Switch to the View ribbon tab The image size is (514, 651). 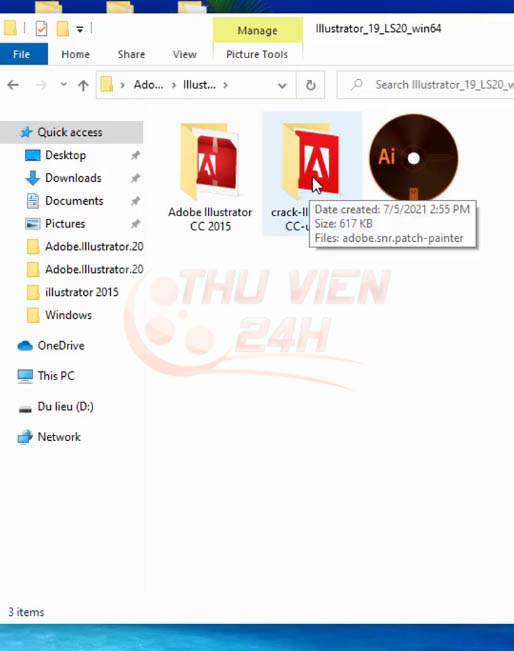coord(184,54)
